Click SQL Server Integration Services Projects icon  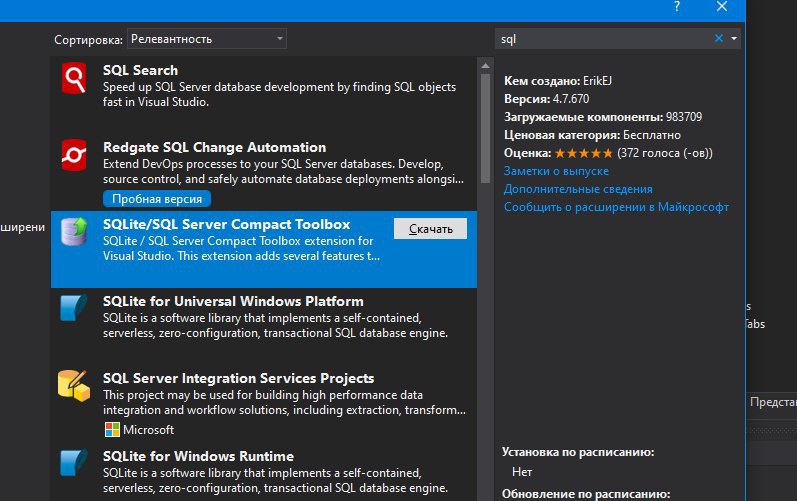[74, 386]
